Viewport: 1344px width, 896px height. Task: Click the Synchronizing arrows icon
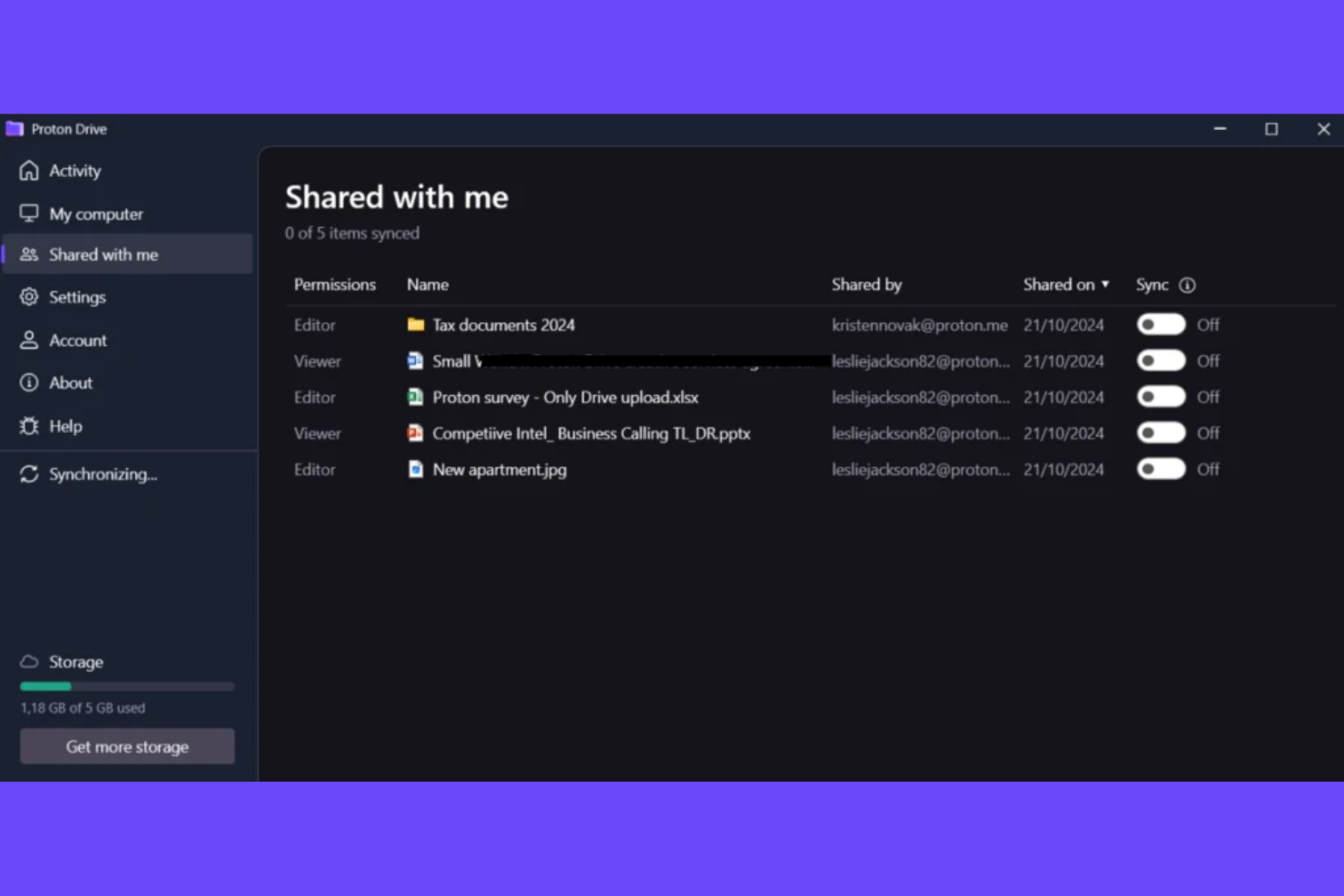pos(29,474)
